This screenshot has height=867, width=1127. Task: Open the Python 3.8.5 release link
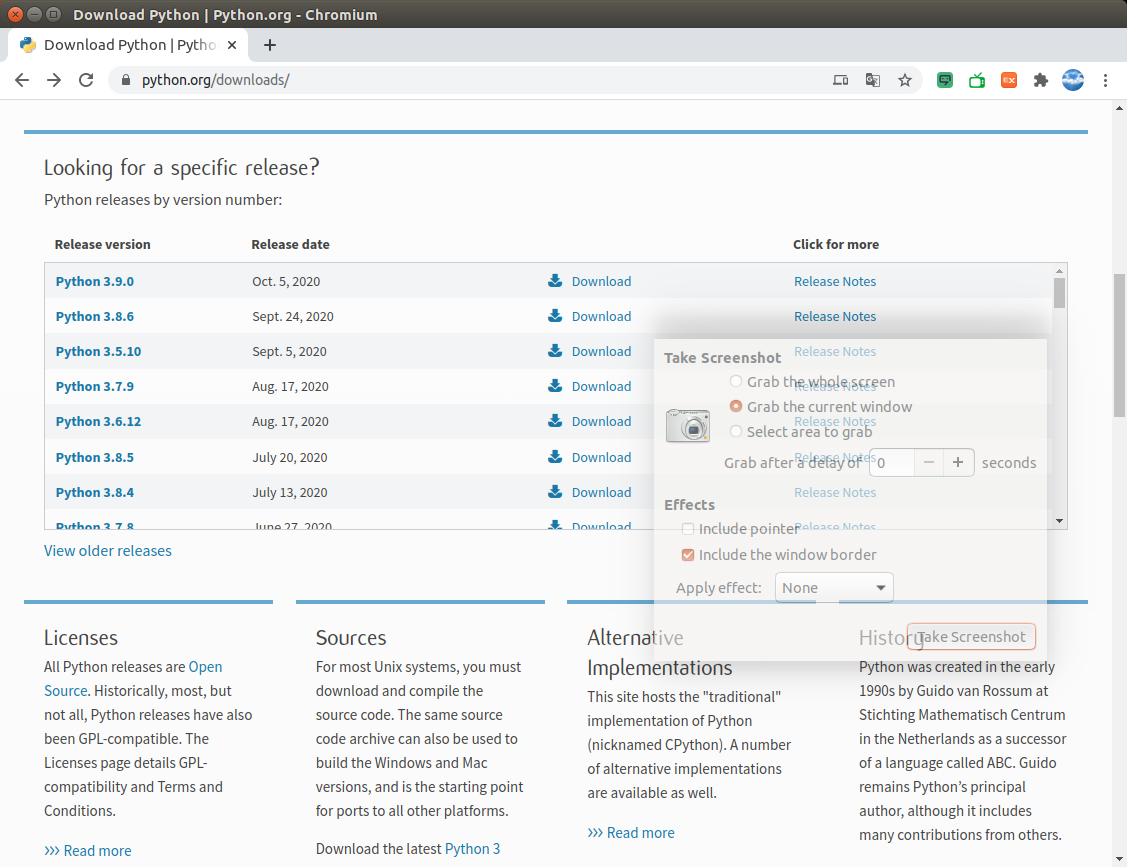click(95, 457)
